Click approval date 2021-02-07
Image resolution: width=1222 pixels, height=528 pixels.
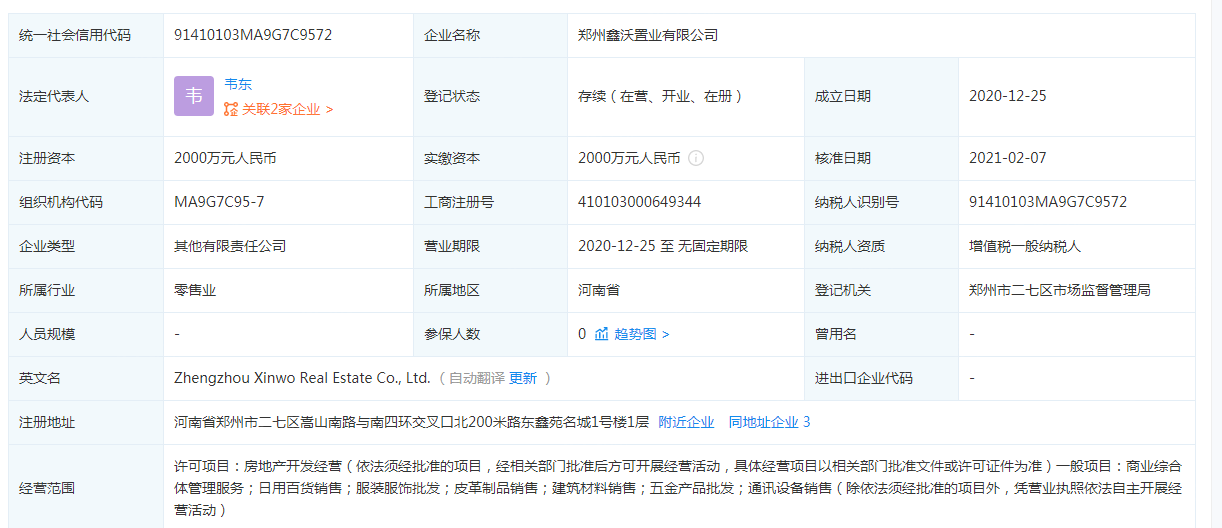pyautogui.click(x=1008, y=158)
